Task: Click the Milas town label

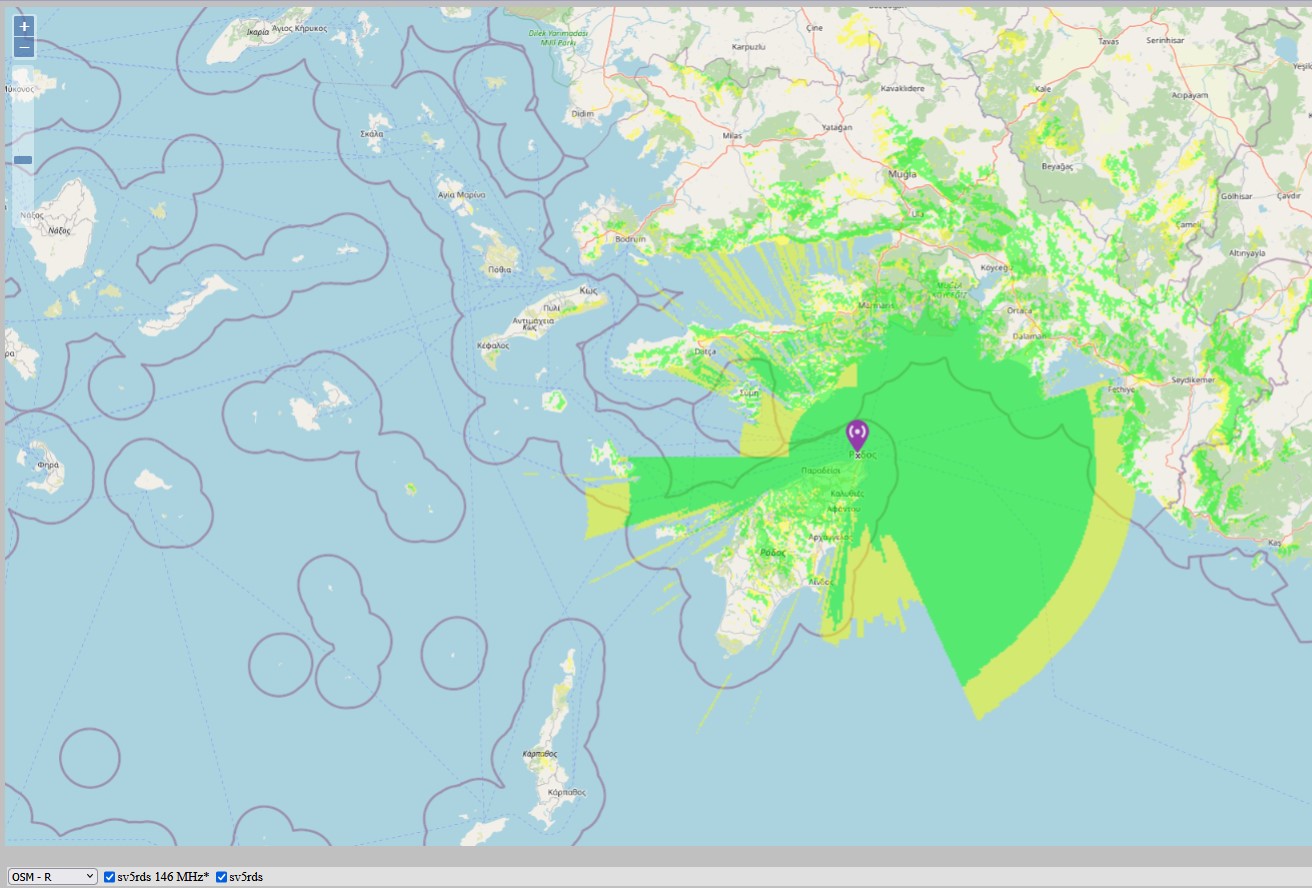Action: pyautogui.click(x=731, y=134)
